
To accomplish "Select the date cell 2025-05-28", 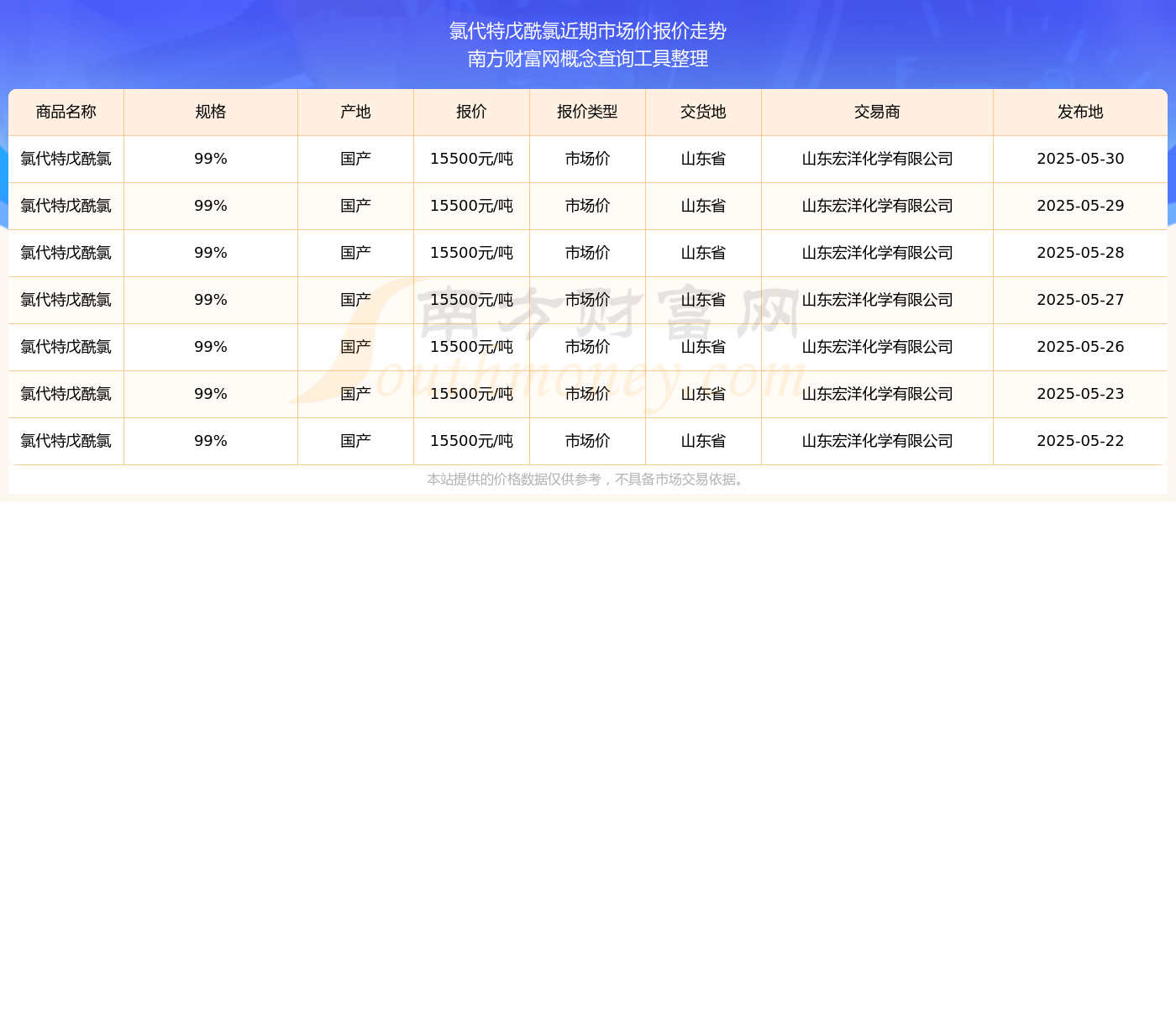I will [1080, 253].
